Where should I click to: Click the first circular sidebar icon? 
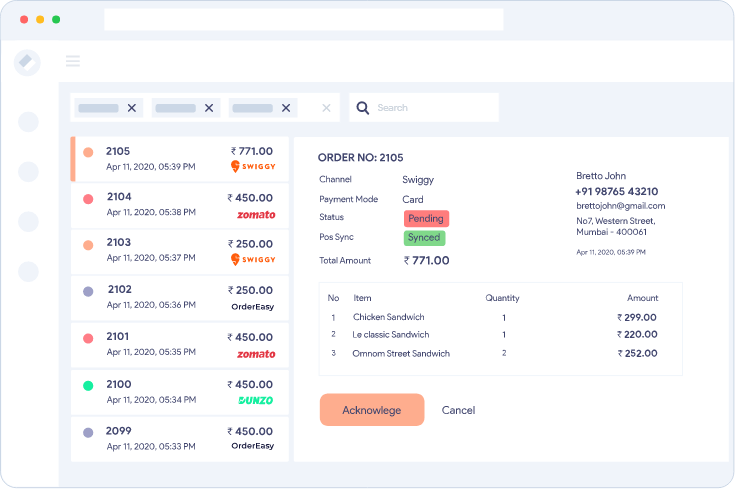point(28,122)
